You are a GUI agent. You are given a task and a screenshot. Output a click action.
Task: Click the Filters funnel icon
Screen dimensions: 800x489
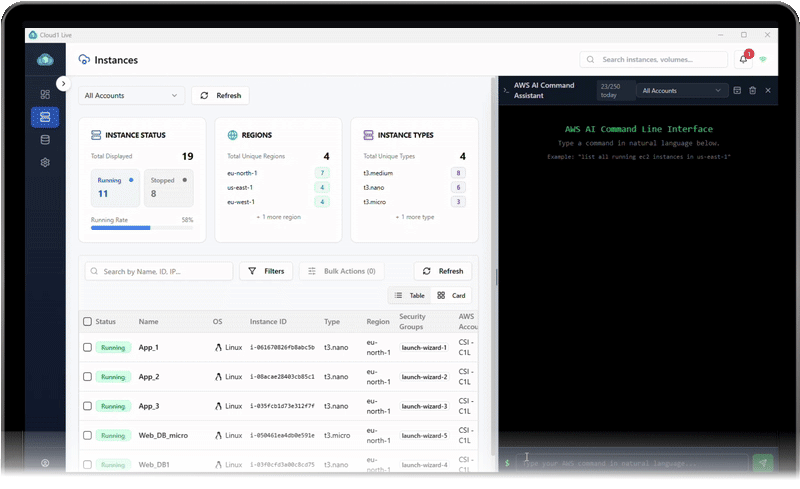[x=252, y=272]
